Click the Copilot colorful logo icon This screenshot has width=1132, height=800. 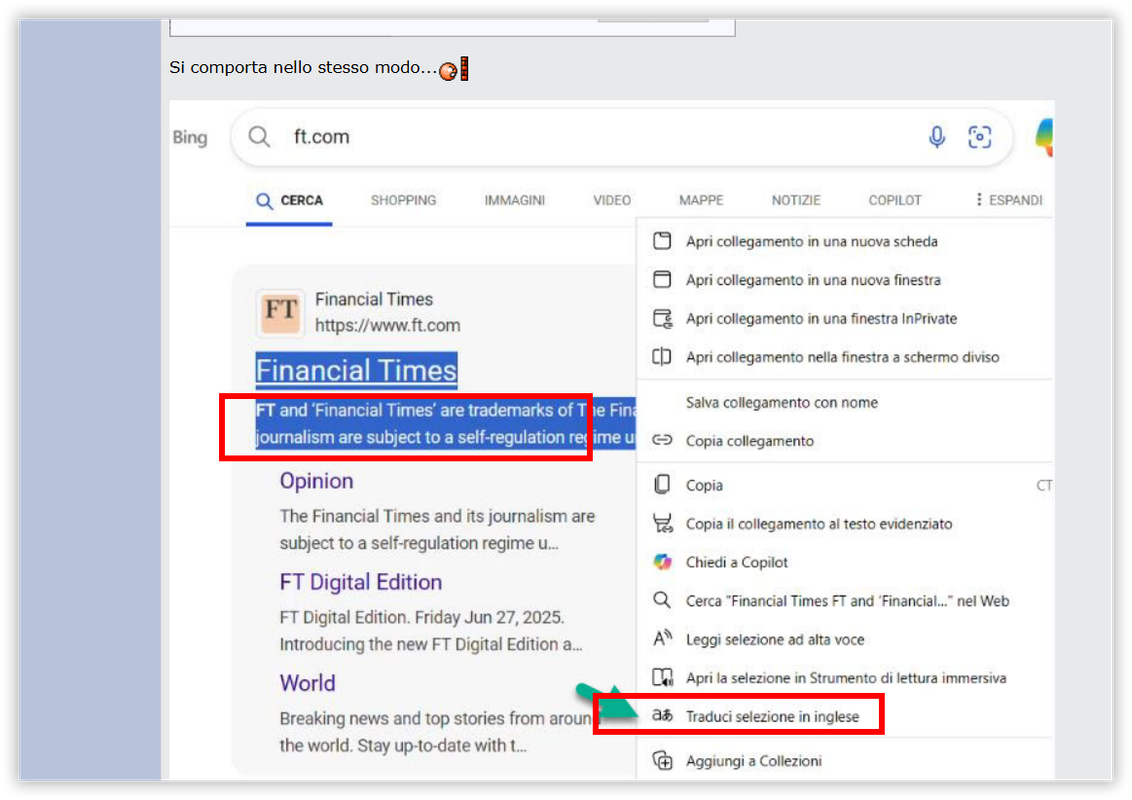tap(1045, 137)
